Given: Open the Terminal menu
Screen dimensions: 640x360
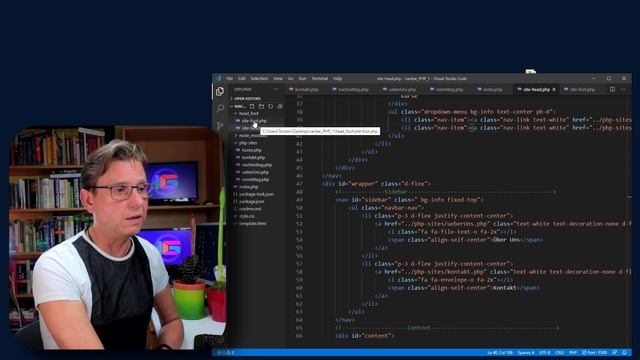Looking at the screenshot, I should pyautogui.click(x=320, y=78).
